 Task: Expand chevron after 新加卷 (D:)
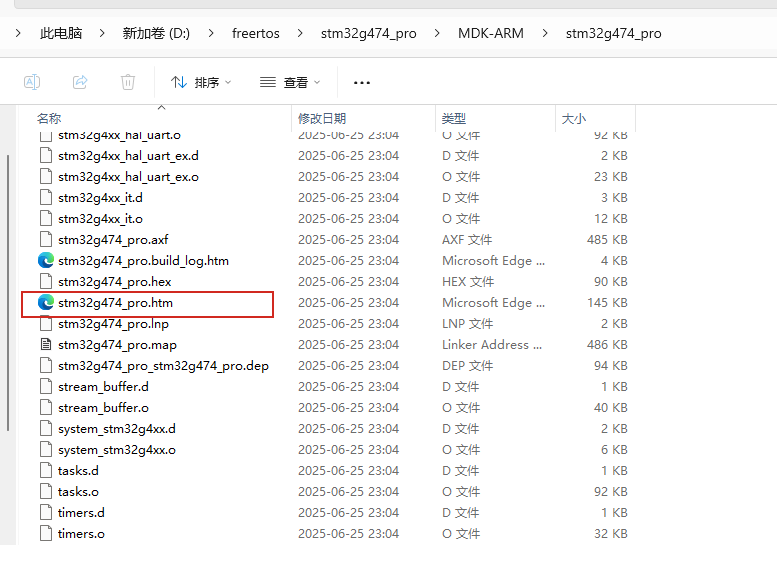211,33
